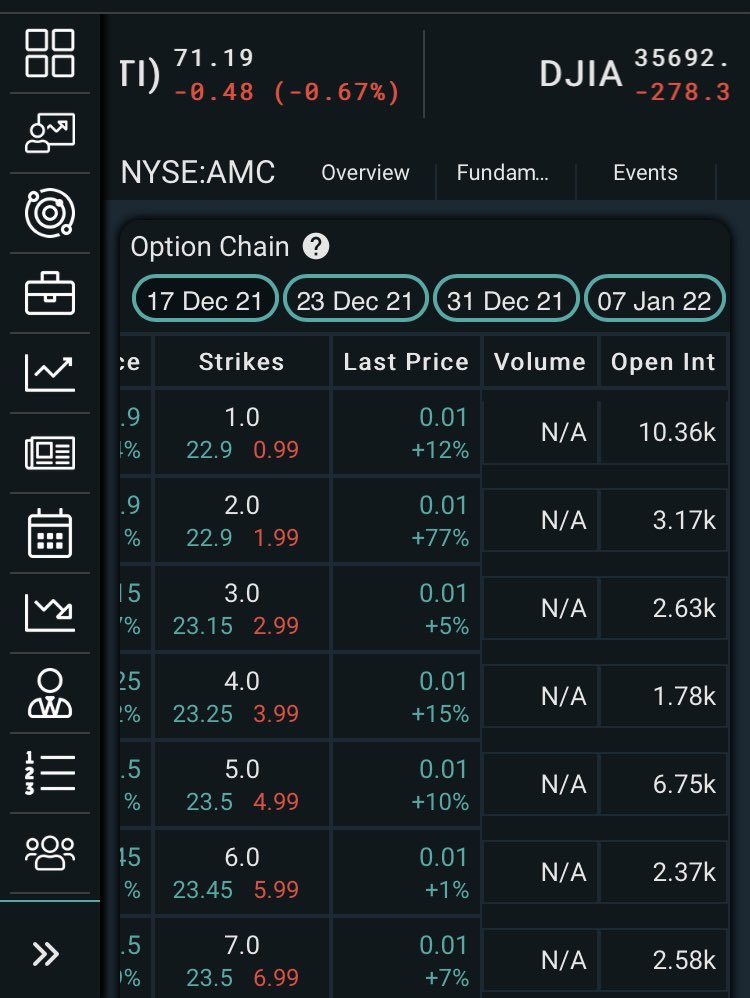Select the 2.0 strike cell
Screen dimensions: 750x998
tap(242, 521)
